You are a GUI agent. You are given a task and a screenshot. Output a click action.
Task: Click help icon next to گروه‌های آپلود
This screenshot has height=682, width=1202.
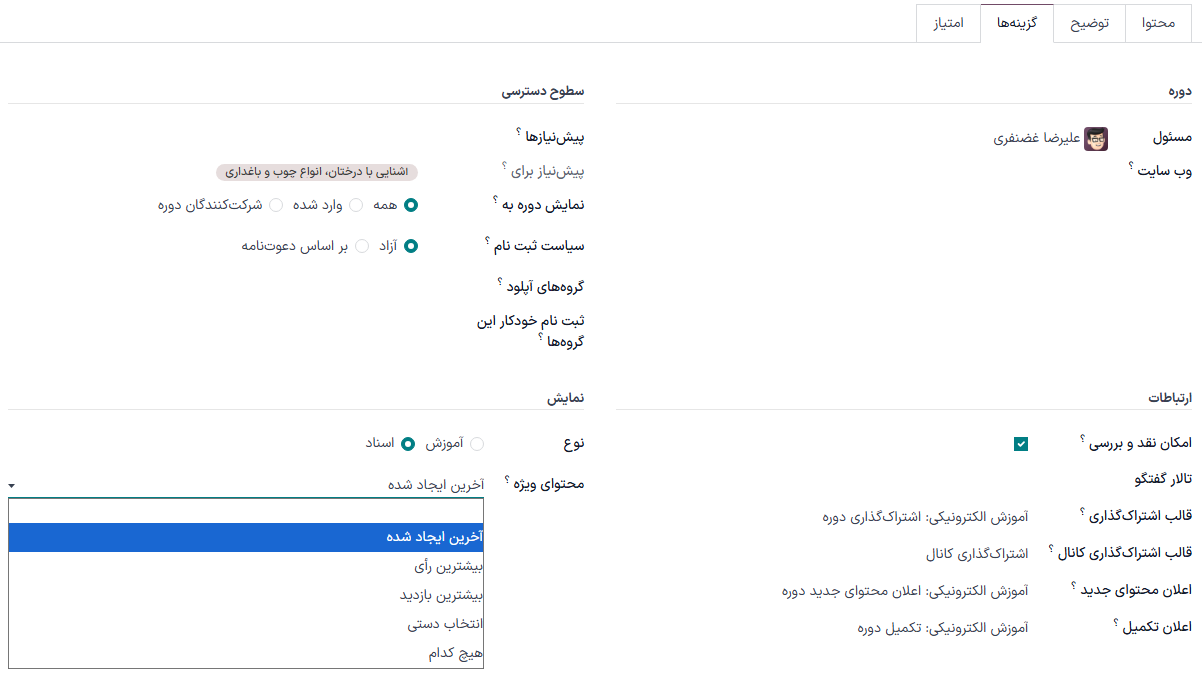[x=499, y=281]
